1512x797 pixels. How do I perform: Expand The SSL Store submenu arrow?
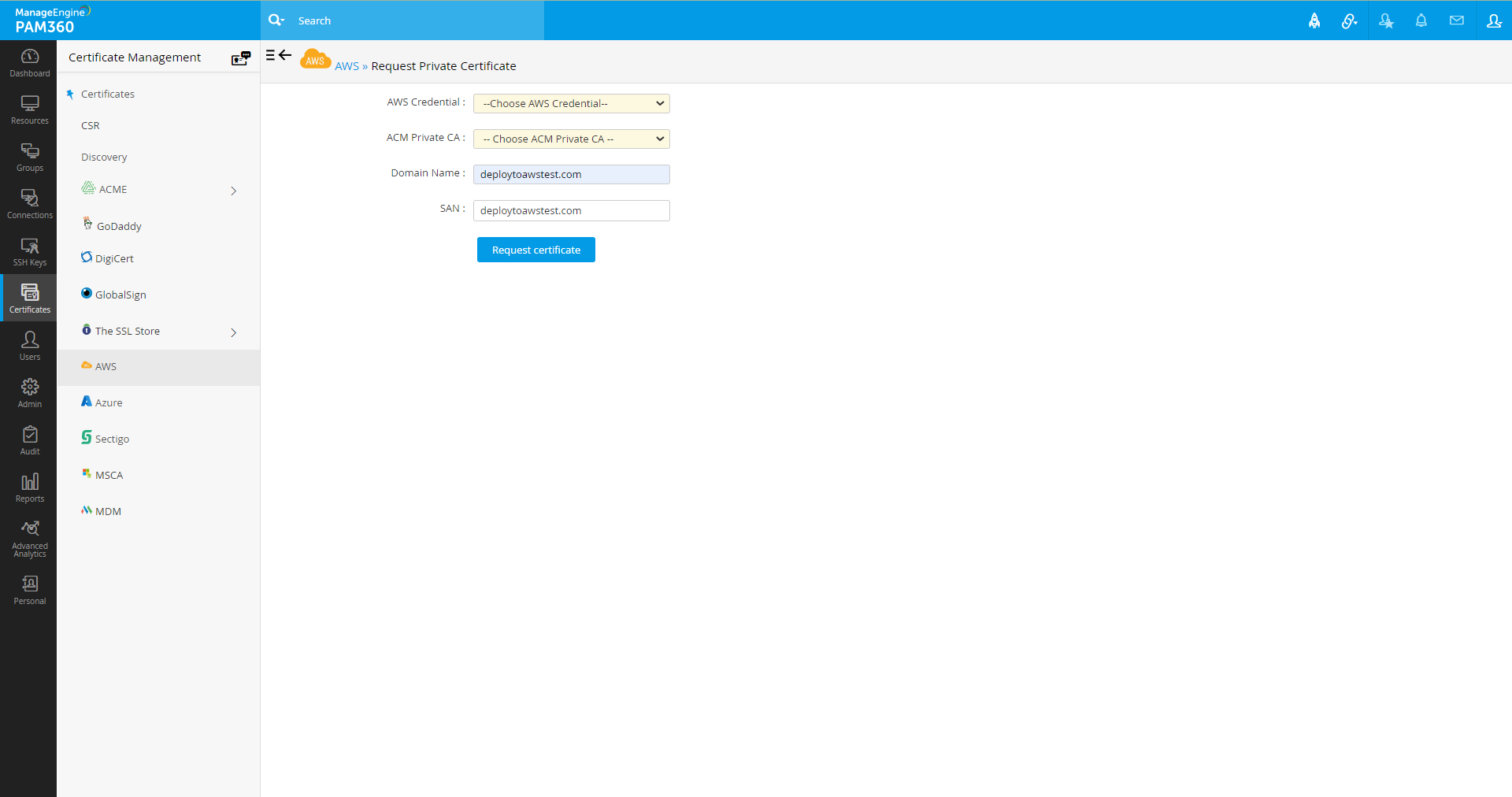[233, 332]
